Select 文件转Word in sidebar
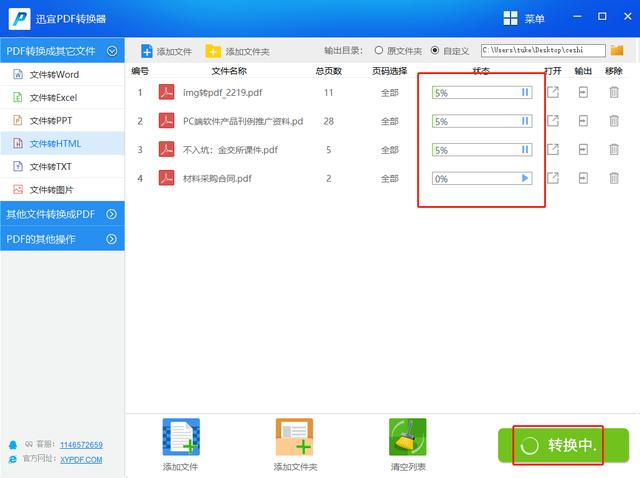Viewport: 640px width, 478px height. pyautogui.click(x=62, y=74)
